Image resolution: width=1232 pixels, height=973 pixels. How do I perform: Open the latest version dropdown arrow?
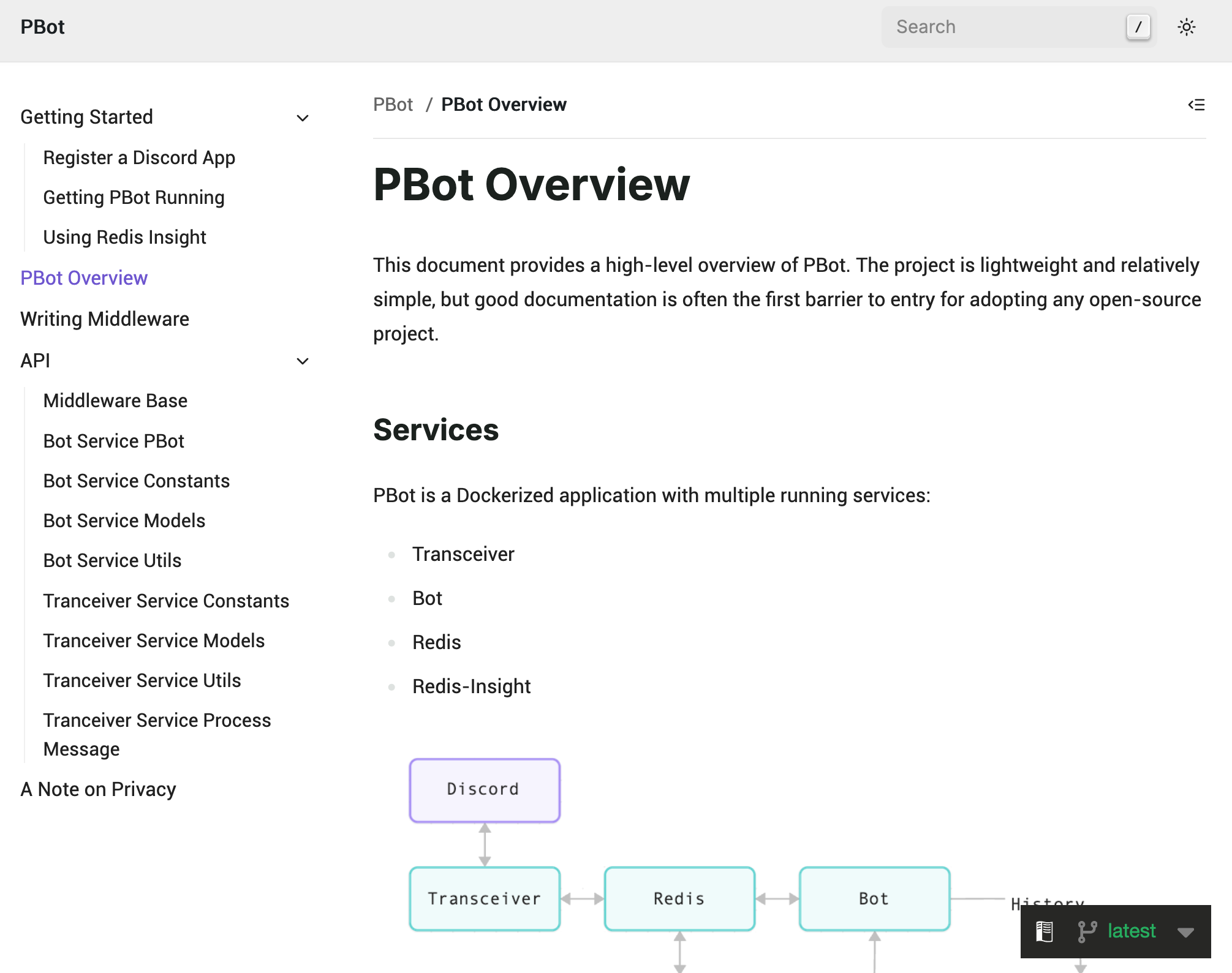point(1186,933)
